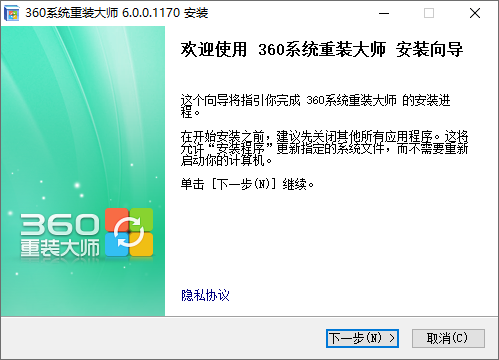Click the text 单击 [下一步(N)] 继续。
Image resolution: width=499 pixels, height=360 pixels.
pos(247,184)
